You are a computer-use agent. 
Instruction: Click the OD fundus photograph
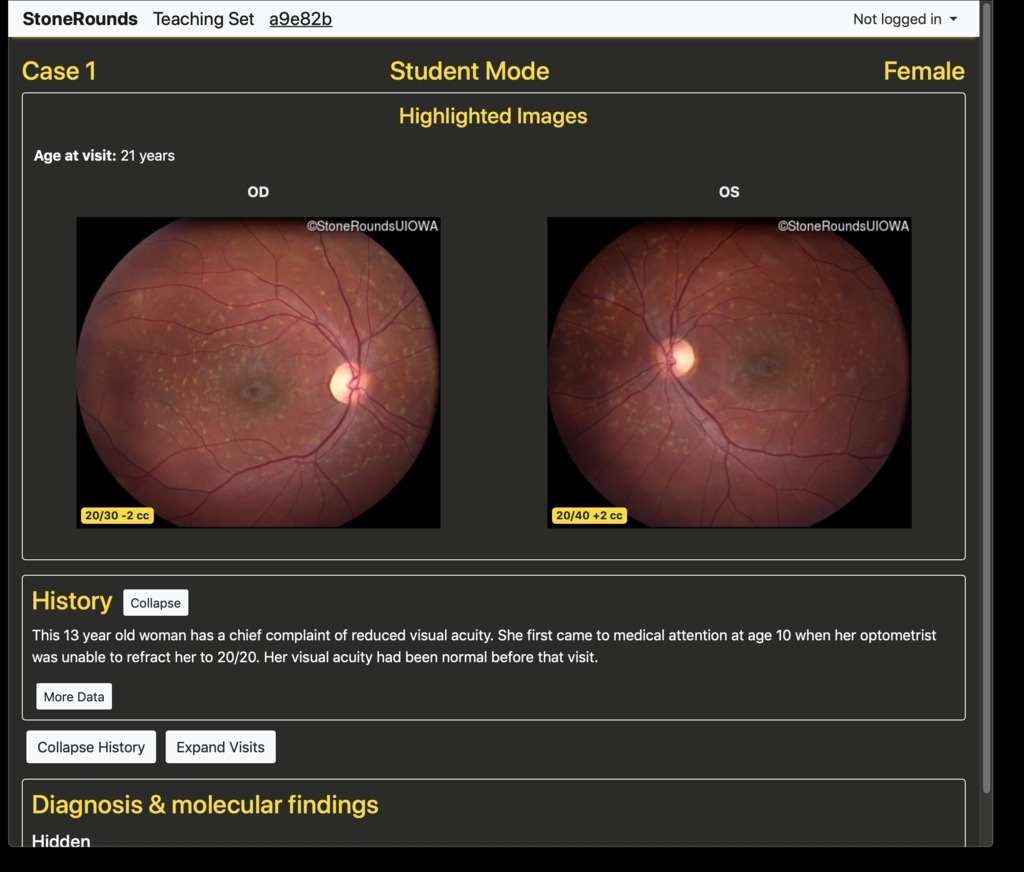tap(258, 373)
